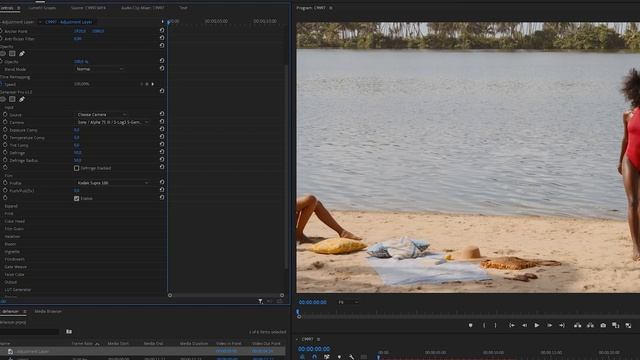Viewport: 640px width, 360px height.
Task: Expand the Film Grain group
Action: tap(14, 229)
